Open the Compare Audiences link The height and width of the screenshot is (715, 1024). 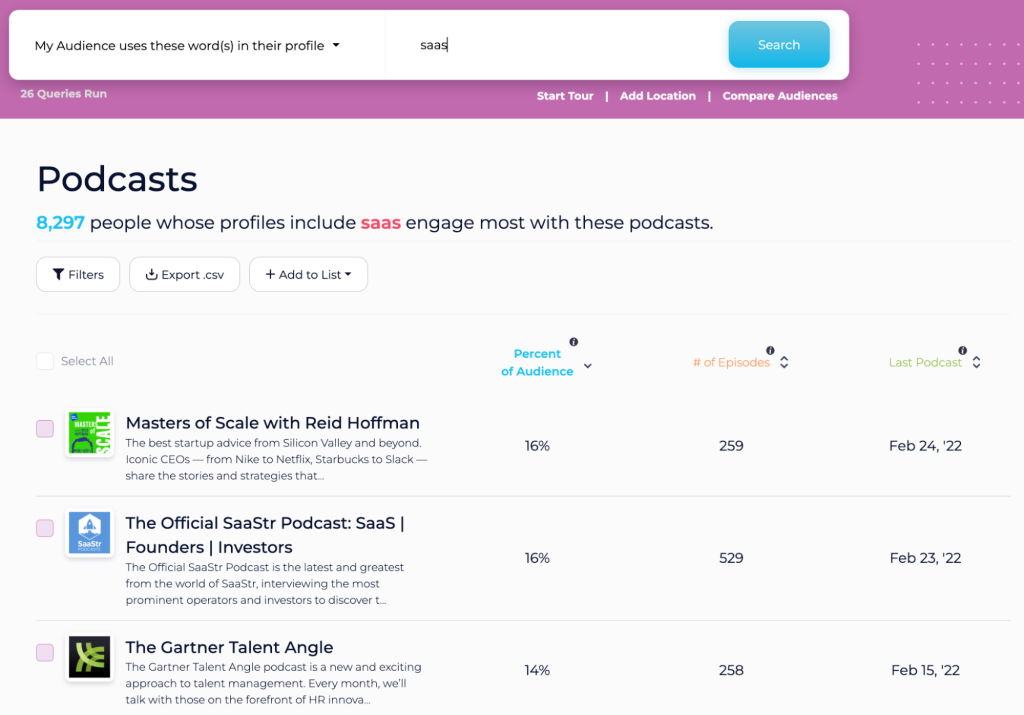coord(779,96)
